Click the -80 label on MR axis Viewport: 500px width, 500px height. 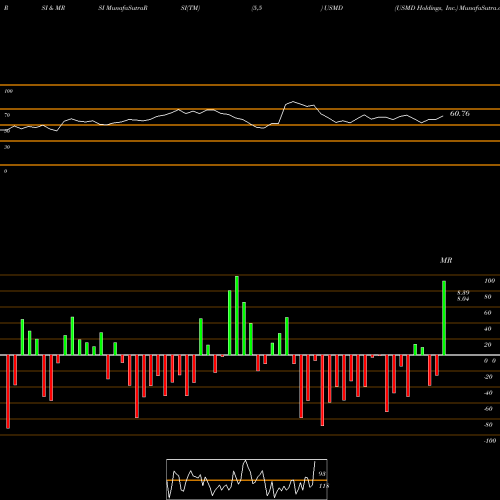(488, 425)
